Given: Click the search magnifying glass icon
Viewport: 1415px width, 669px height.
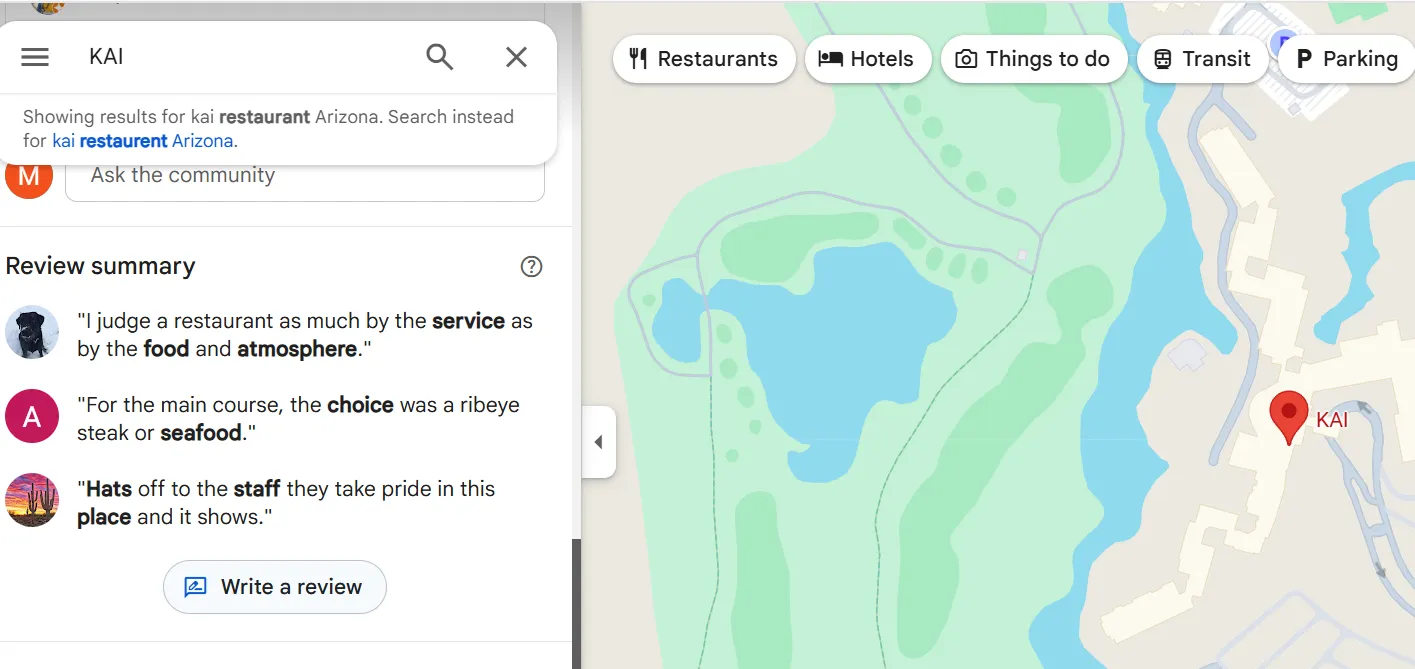Looking at the screenshot, I should [x=439, y=57].
